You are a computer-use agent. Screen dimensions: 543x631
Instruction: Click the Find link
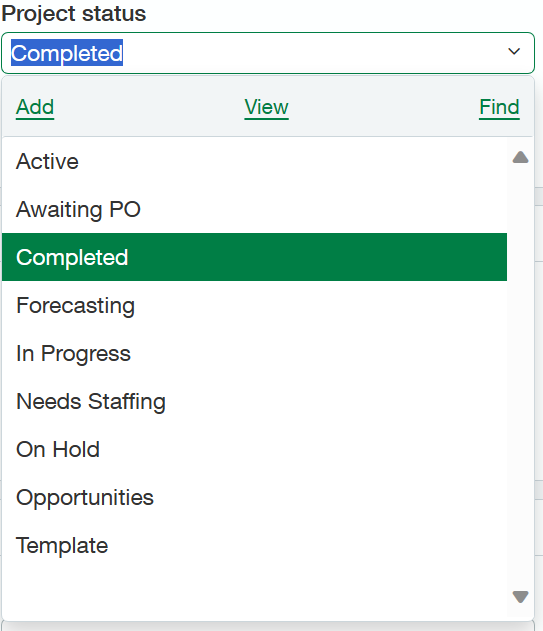click(499, 107)
